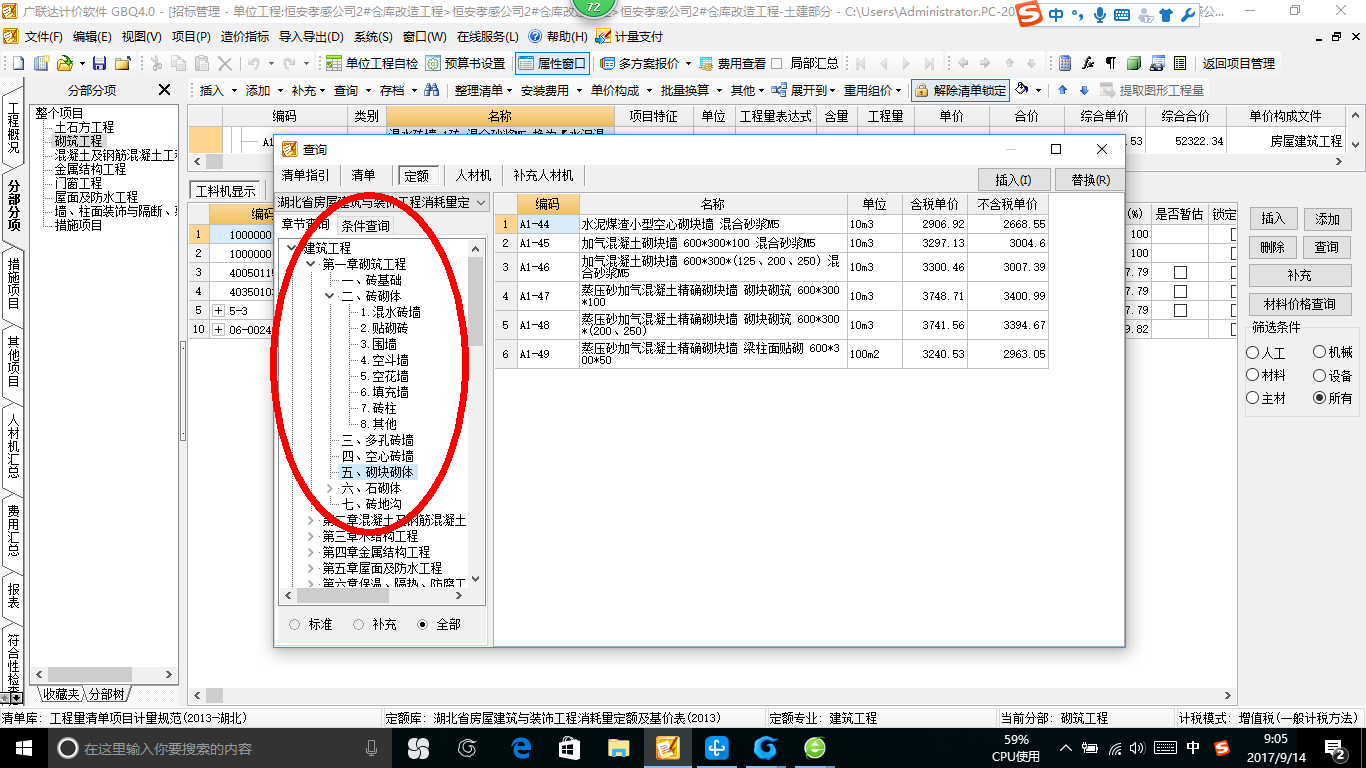This screenshot has height=768, width=1366.
Task: Toggle the 属性窗口 properties window
Action: tap(552, 63)
